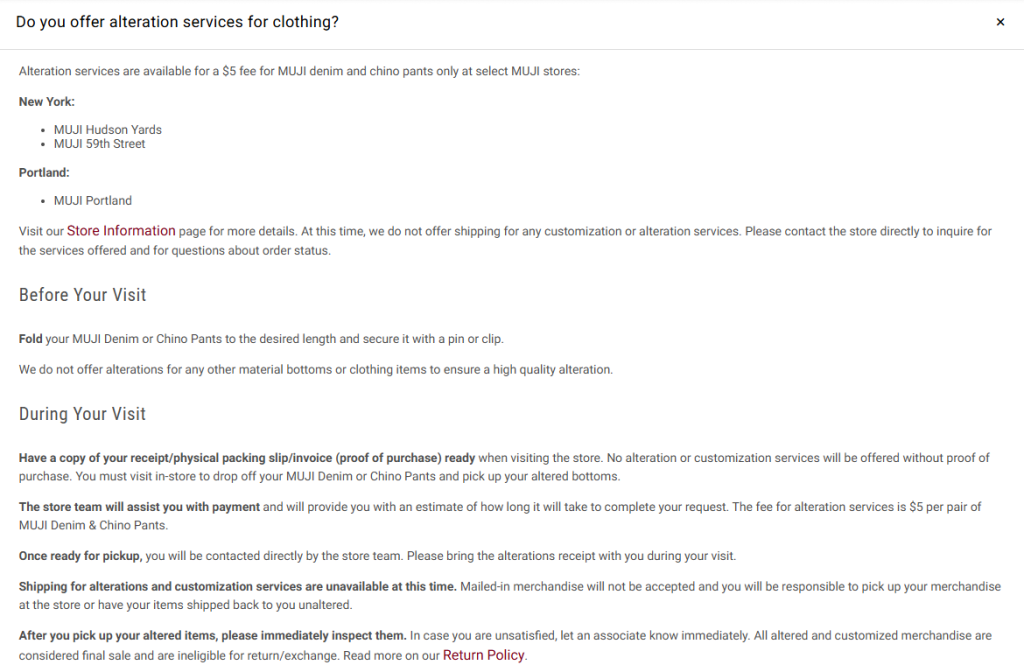Click the During Your Visit heading

[x=83, y=414]
